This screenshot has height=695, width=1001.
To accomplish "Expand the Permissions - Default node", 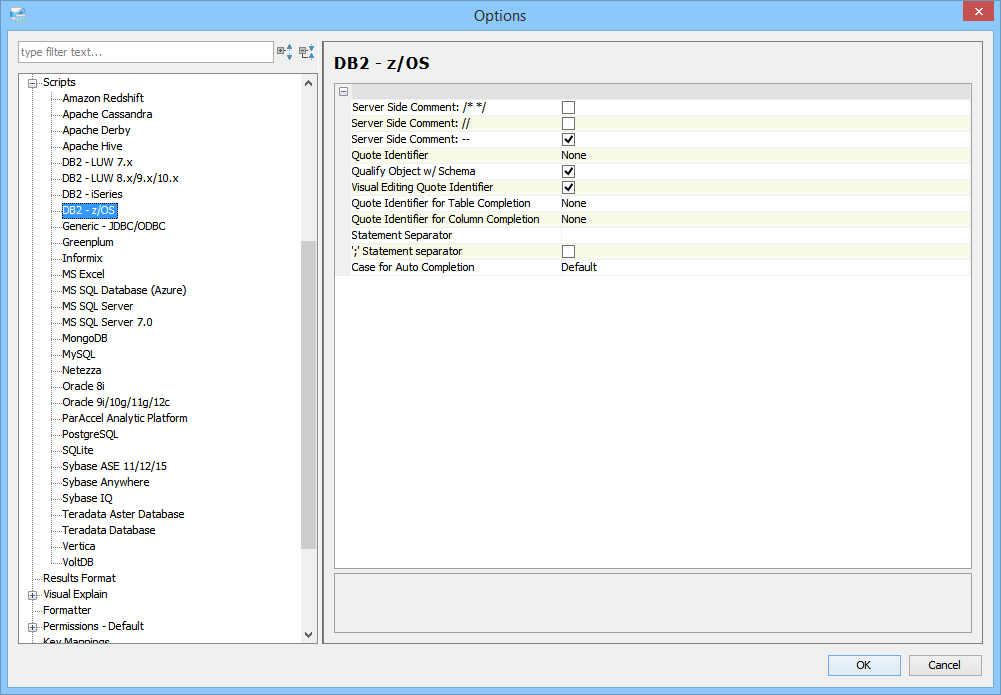I will (33, 627).
